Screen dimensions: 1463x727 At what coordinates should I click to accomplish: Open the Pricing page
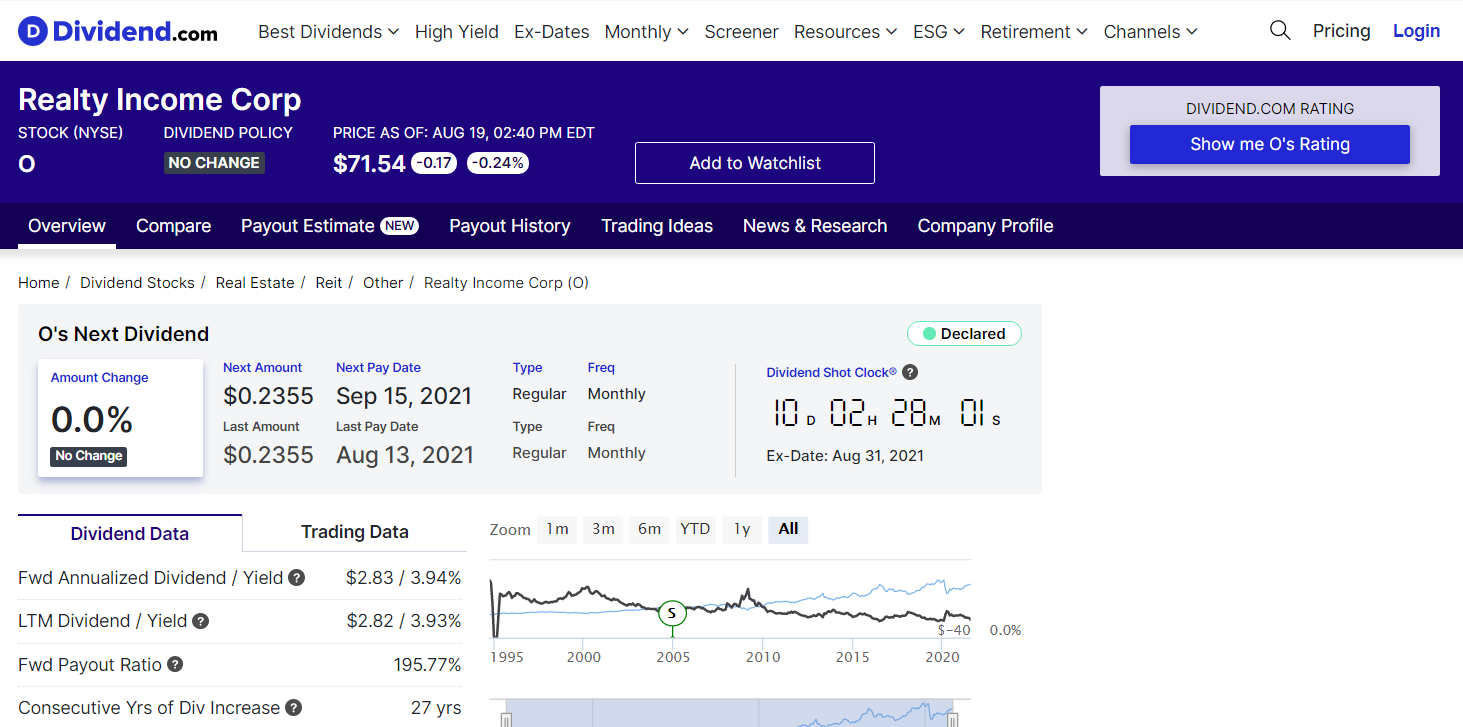tap(1342, 31)
